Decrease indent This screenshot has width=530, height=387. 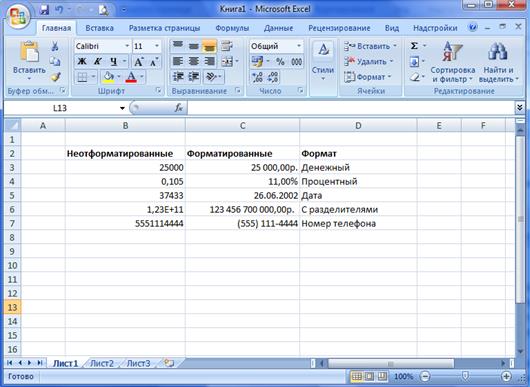(x=178, y=77)
